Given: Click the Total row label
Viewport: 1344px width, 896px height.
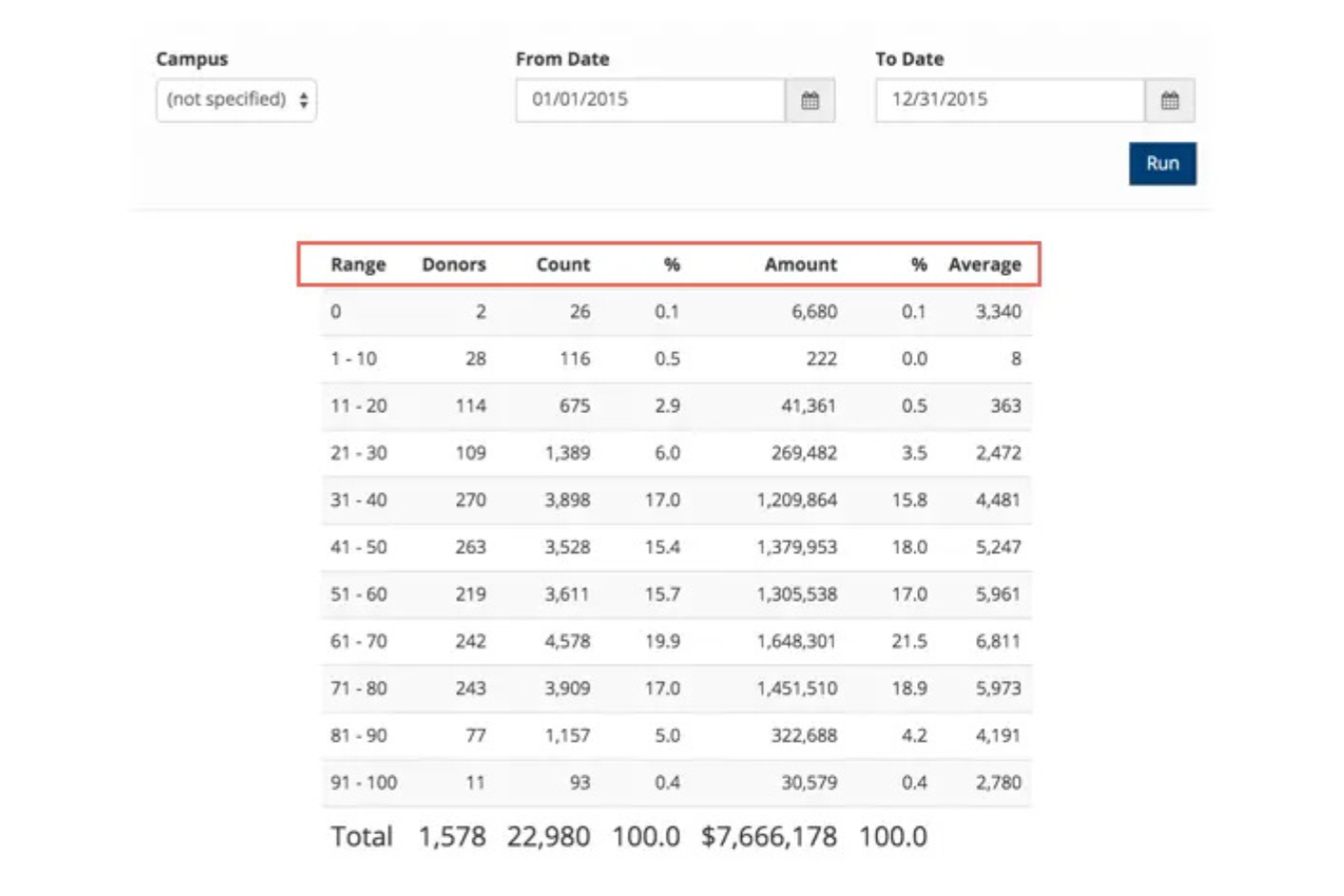Looking at the screenshot, I should pos(360,835).
